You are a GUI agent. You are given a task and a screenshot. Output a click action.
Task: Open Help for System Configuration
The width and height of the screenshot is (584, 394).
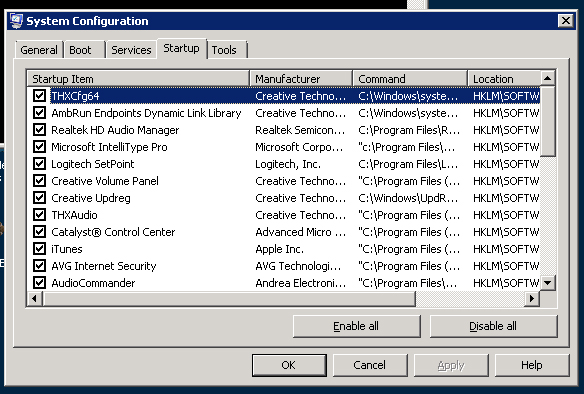(x=531, y=365)
